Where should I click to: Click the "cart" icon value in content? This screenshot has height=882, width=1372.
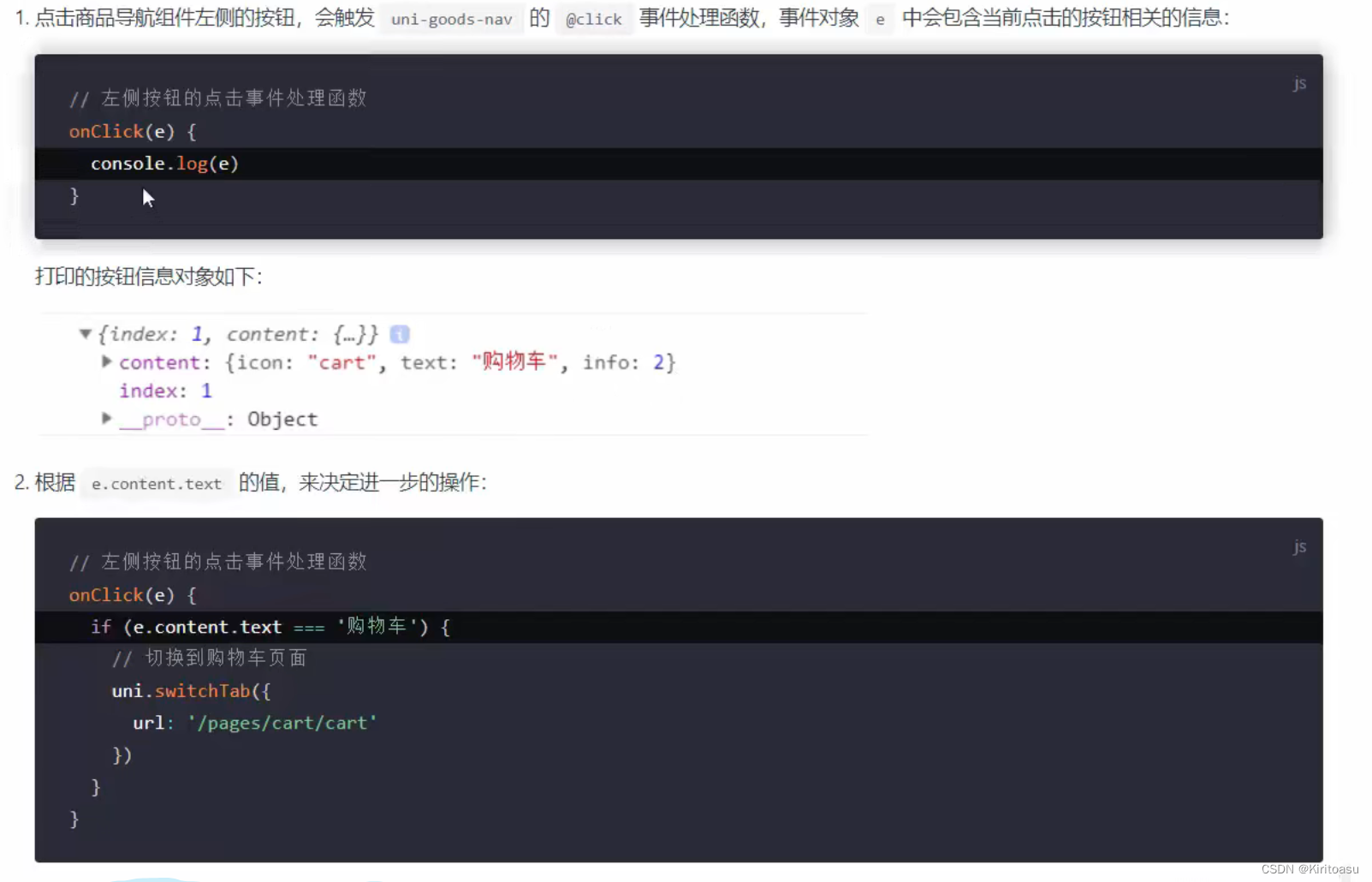[342, 362]
